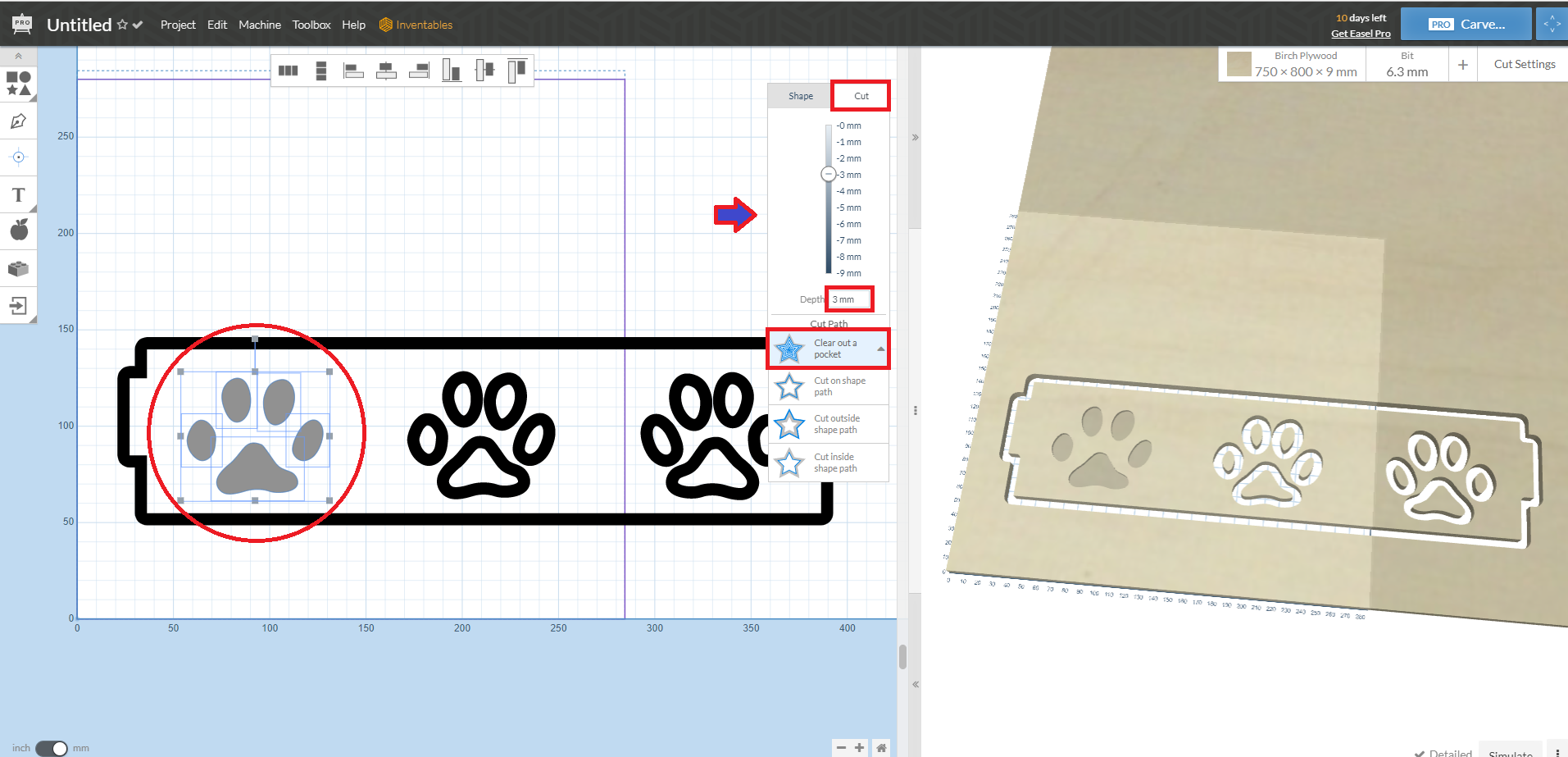Click the depth slider handle
The height and width of the screenshot is (757, 1568).
pyautogui.click(x=828, y=174)
